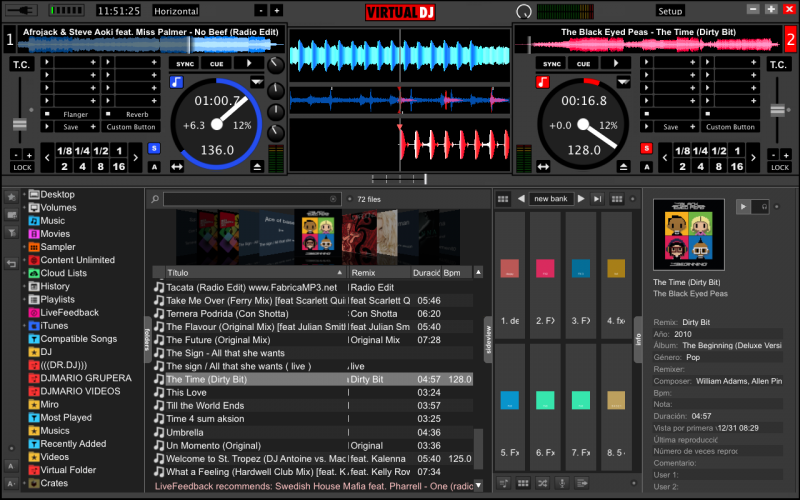
Task: Click the eject icon on deck 1
Action: (x=257, y=167)
